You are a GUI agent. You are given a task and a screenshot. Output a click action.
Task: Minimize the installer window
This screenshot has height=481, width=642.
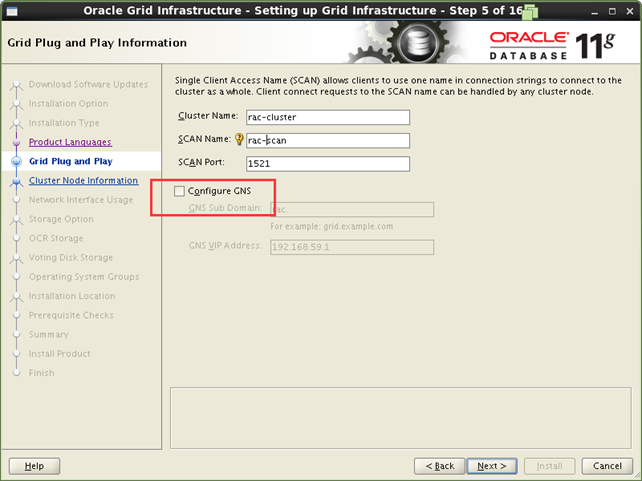pyautogui.click(x=594, y=11)
